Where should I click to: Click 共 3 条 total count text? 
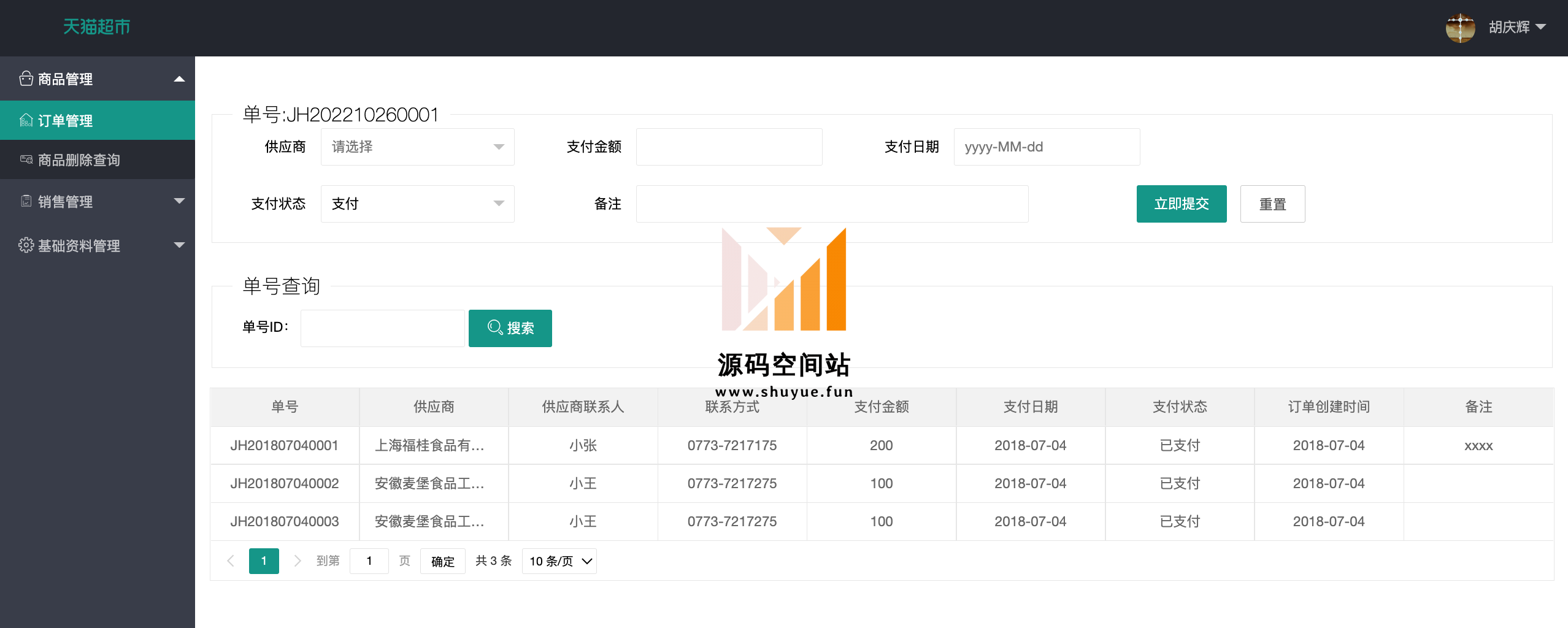tap(493, 561)
